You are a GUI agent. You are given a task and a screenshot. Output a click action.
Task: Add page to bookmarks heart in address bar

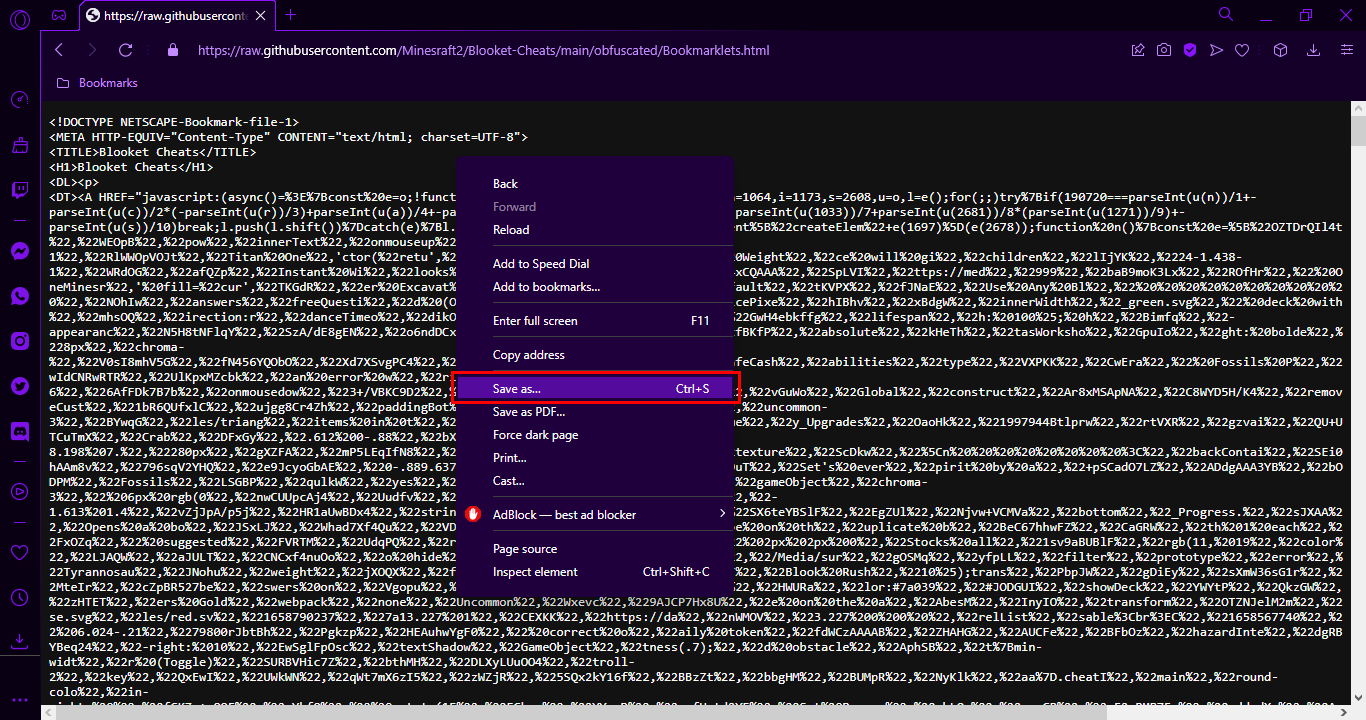click(1242, 50)
